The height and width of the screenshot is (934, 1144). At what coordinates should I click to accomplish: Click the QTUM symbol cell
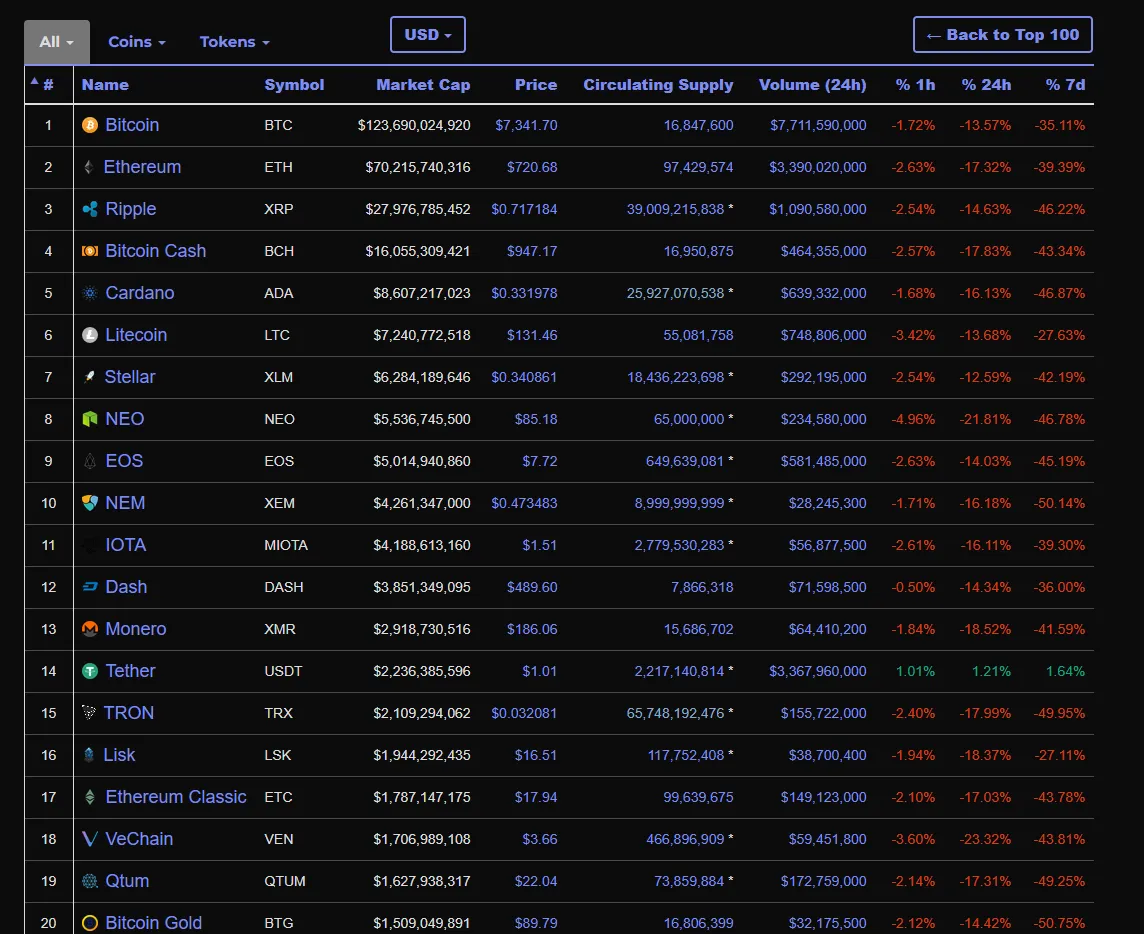285,881
